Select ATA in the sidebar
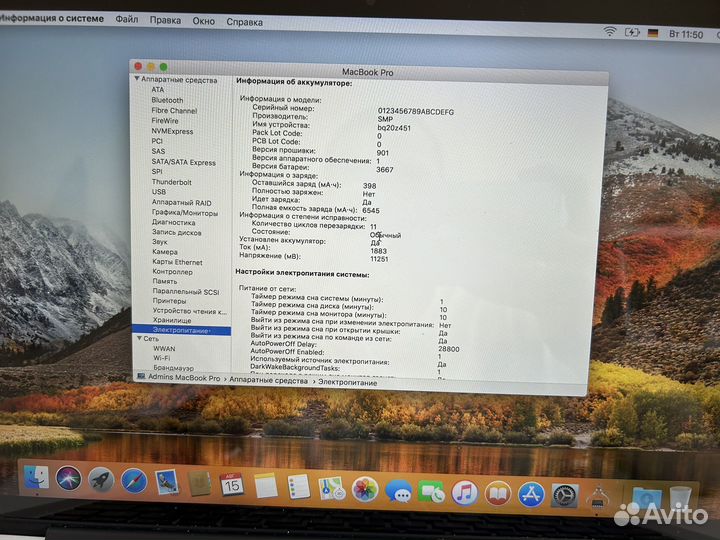 (158, 90)
